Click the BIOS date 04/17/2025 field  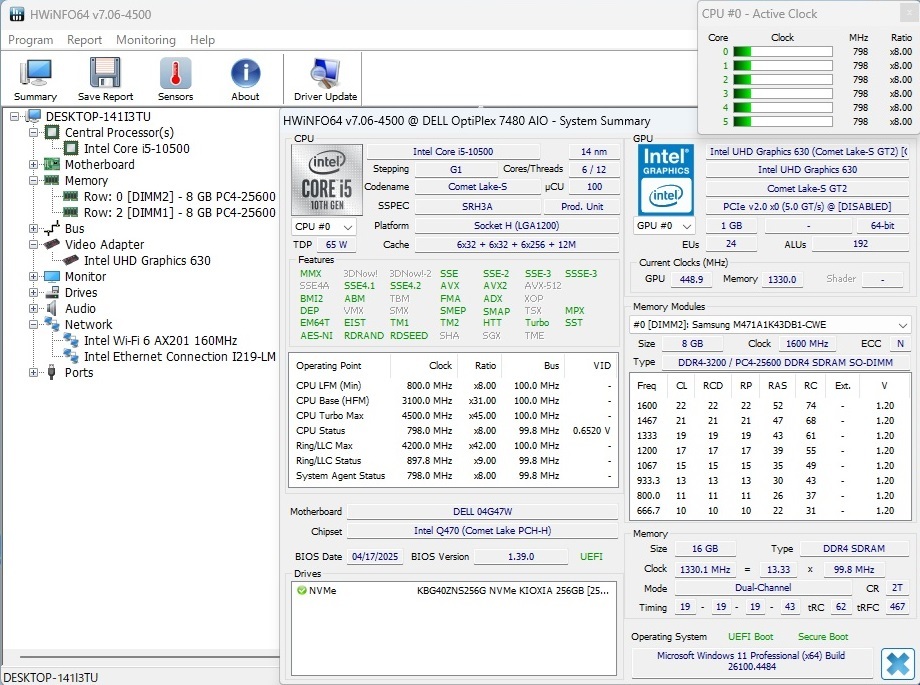coord(375,556)
